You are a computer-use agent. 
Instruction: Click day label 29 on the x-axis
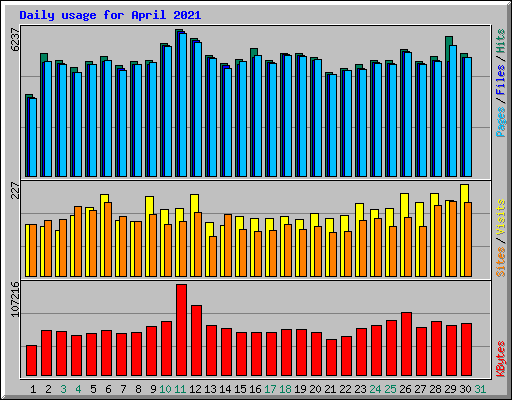pos(450,389)
